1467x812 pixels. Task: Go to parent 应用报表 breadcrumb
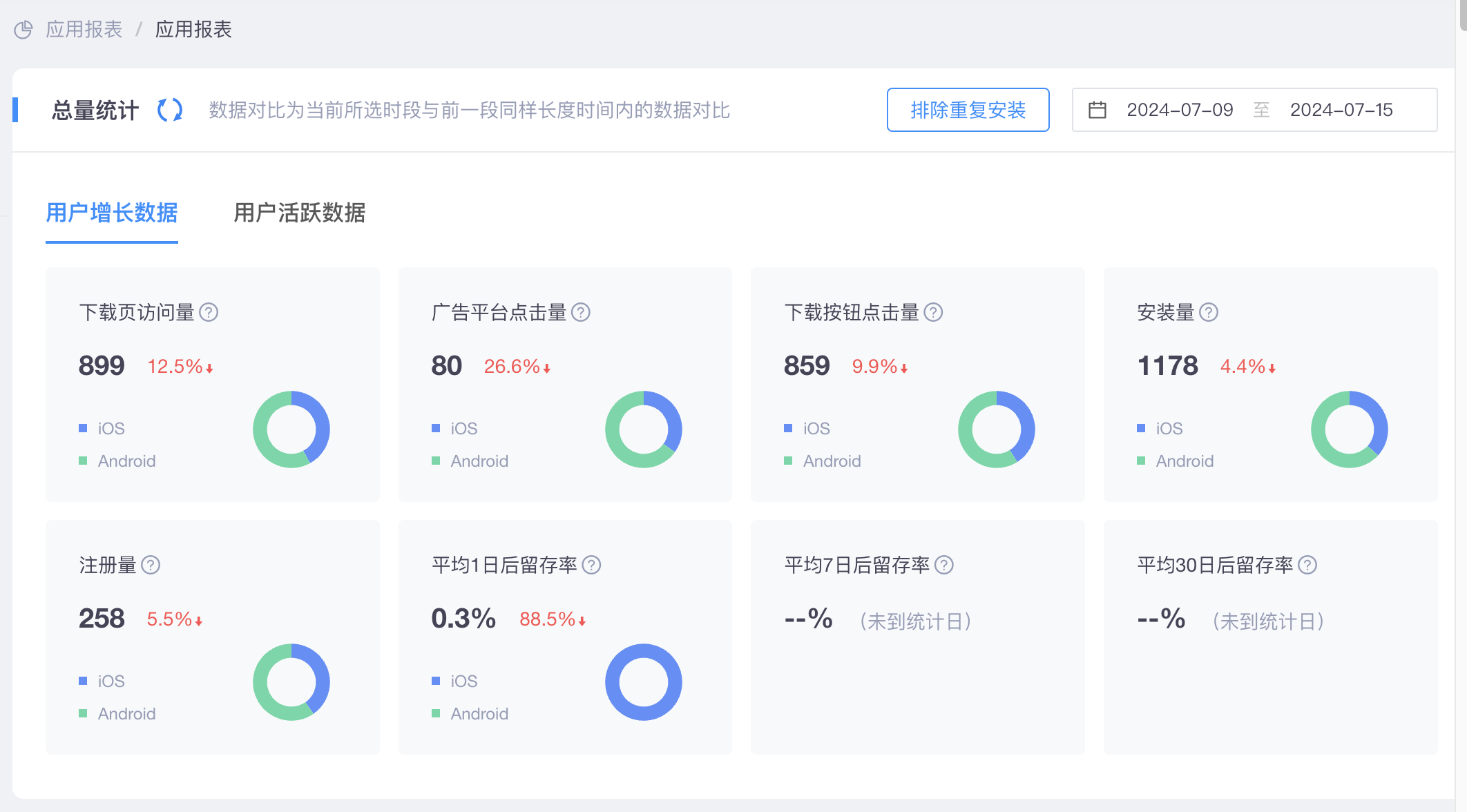84,30
